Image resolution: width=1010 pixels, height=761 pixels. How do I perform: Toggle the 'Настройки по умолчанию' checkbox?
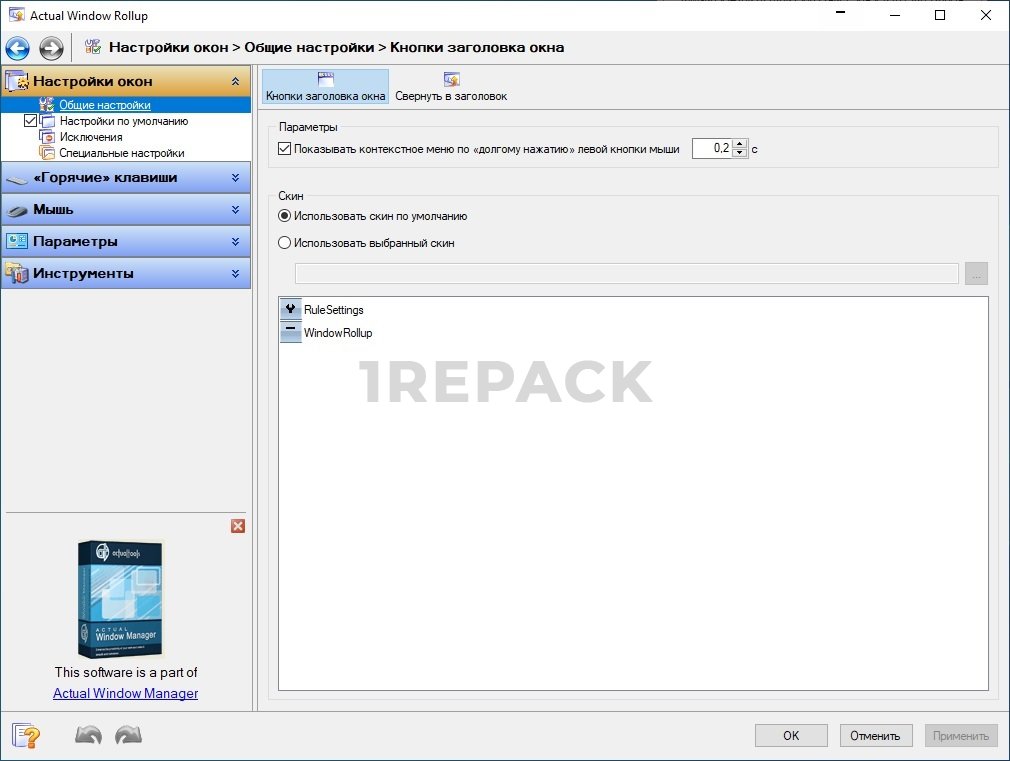(x=29, y=121)
